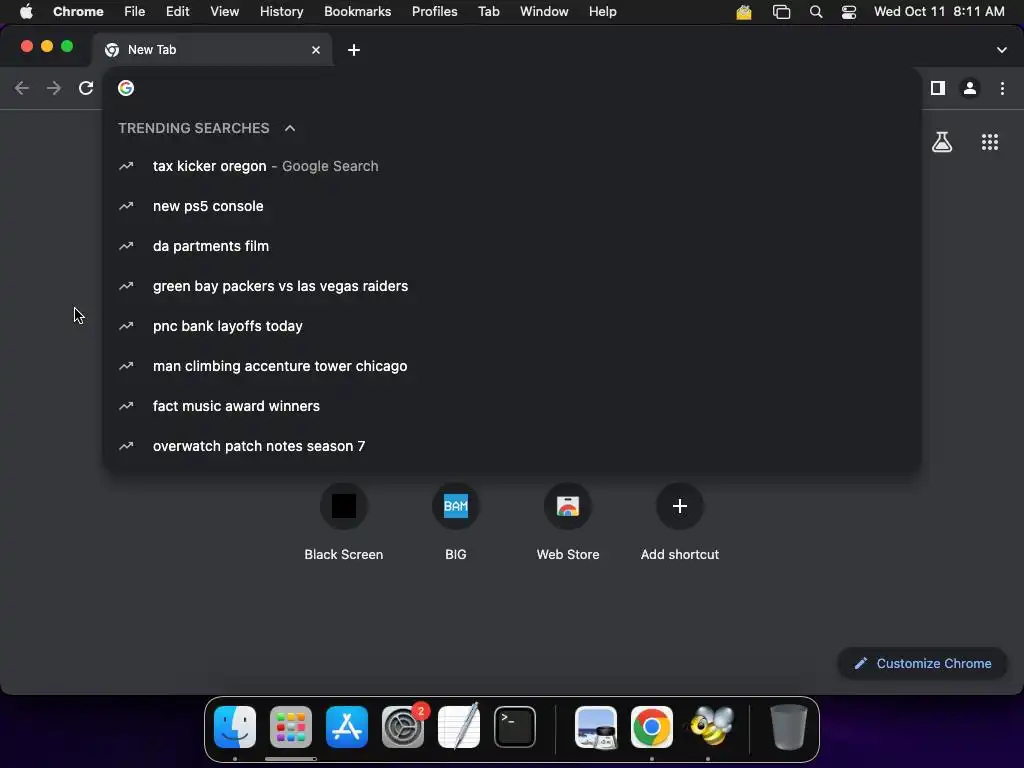Open Terminal from the dock
Viewport: 1024px width, 768px height.
pos(515,727)
